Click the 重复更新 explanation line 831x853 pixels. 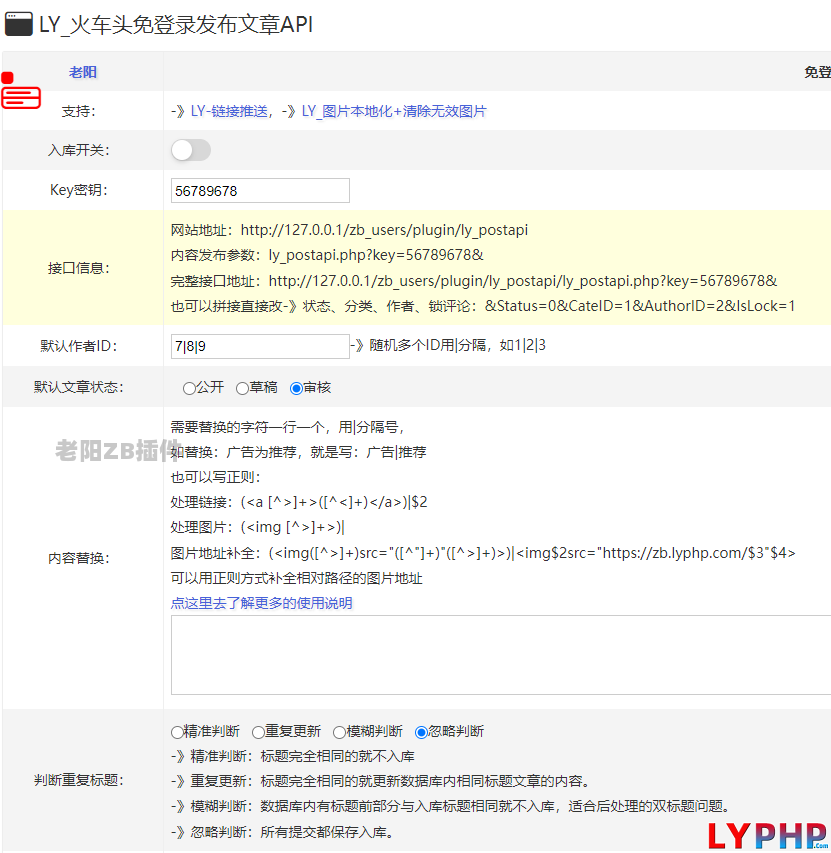coord(381,781)
